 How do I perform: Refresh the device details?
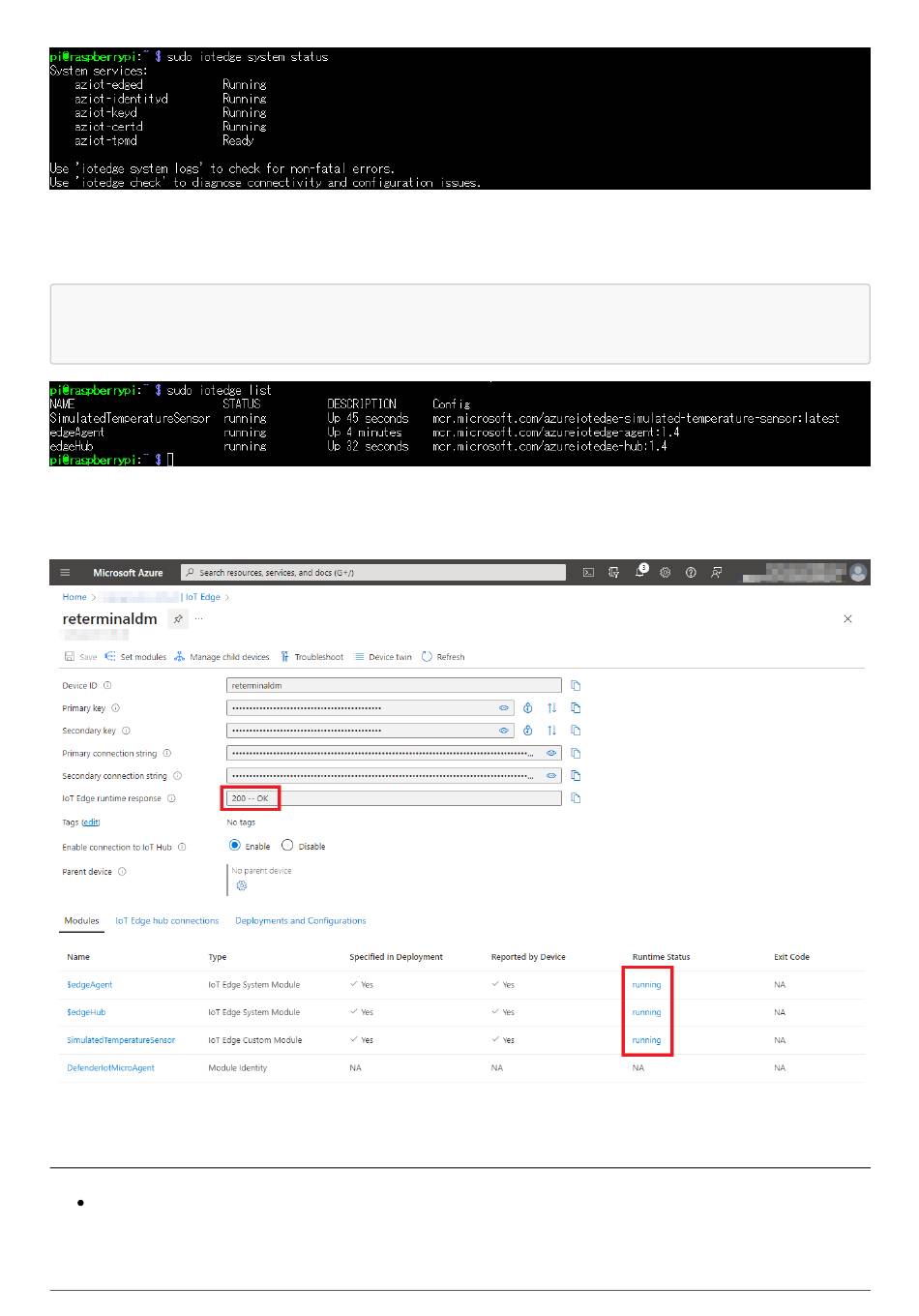pyautogui.click(x=443, y=657)
